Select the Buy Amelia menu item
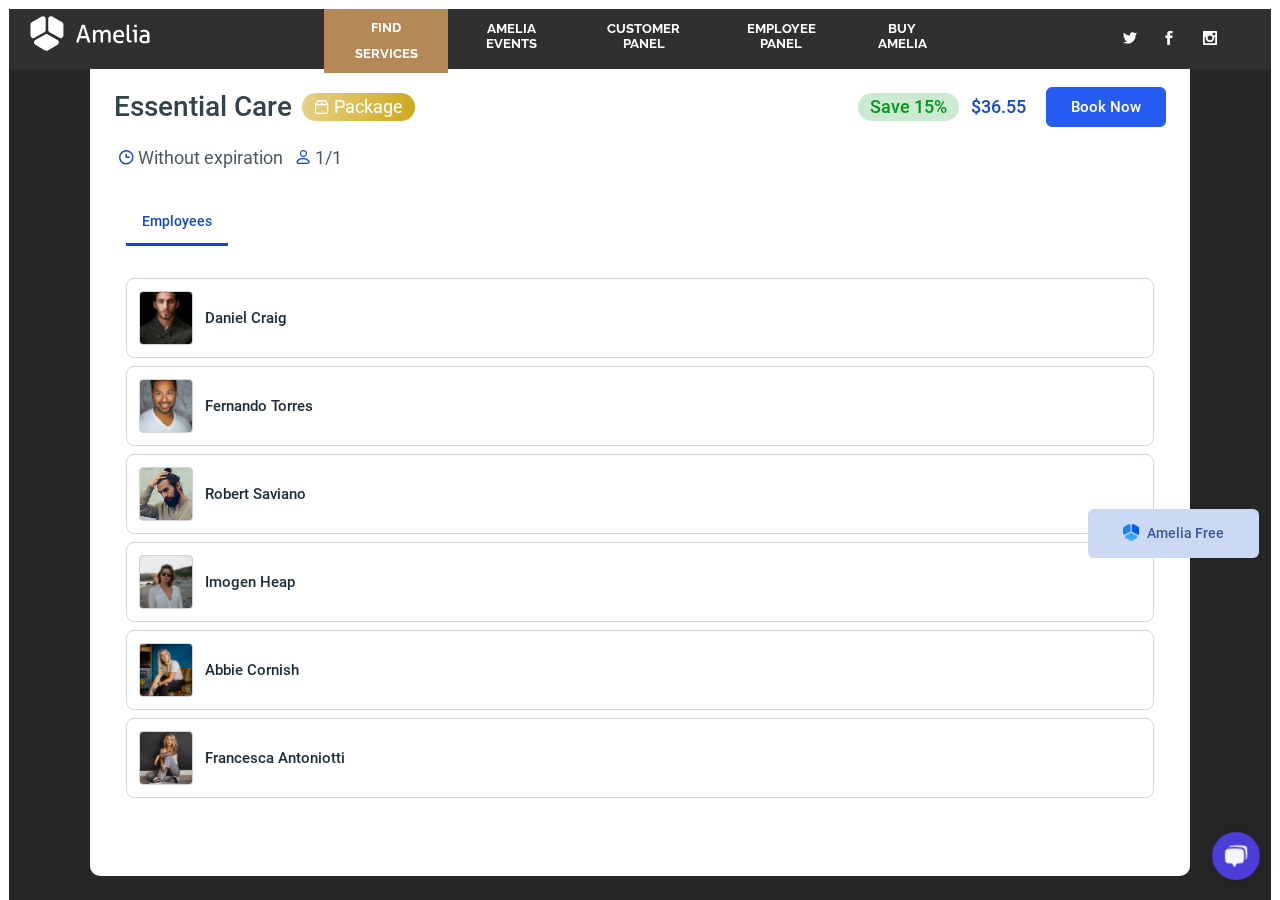Screen dimensions: 1280x900 tap(902, 36)
